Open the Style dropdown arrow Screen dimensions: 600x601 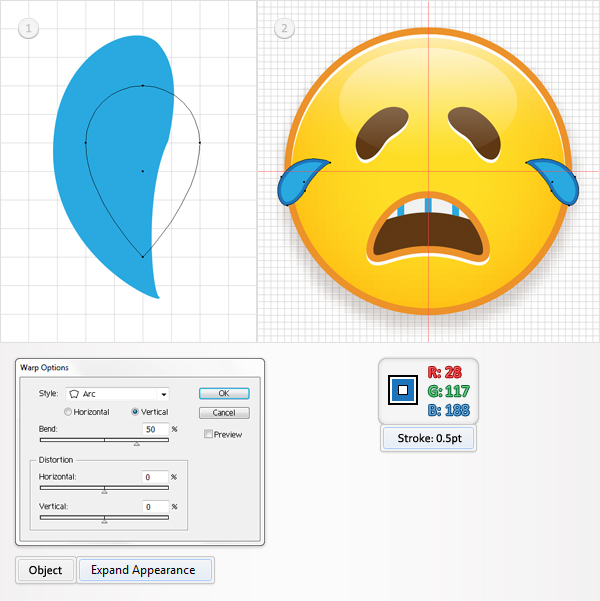tap(164, 394)
